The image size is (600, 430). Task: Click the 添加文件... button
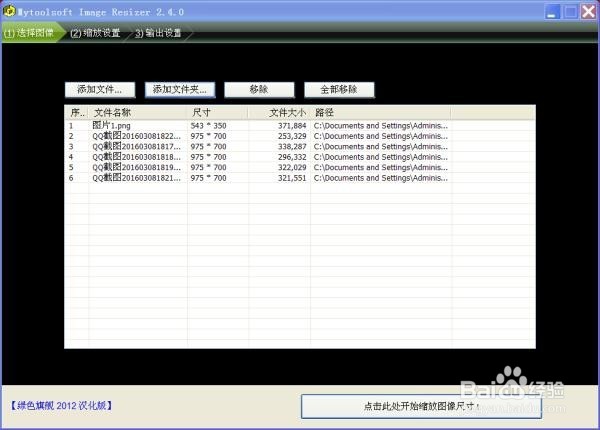pos(100,90)
